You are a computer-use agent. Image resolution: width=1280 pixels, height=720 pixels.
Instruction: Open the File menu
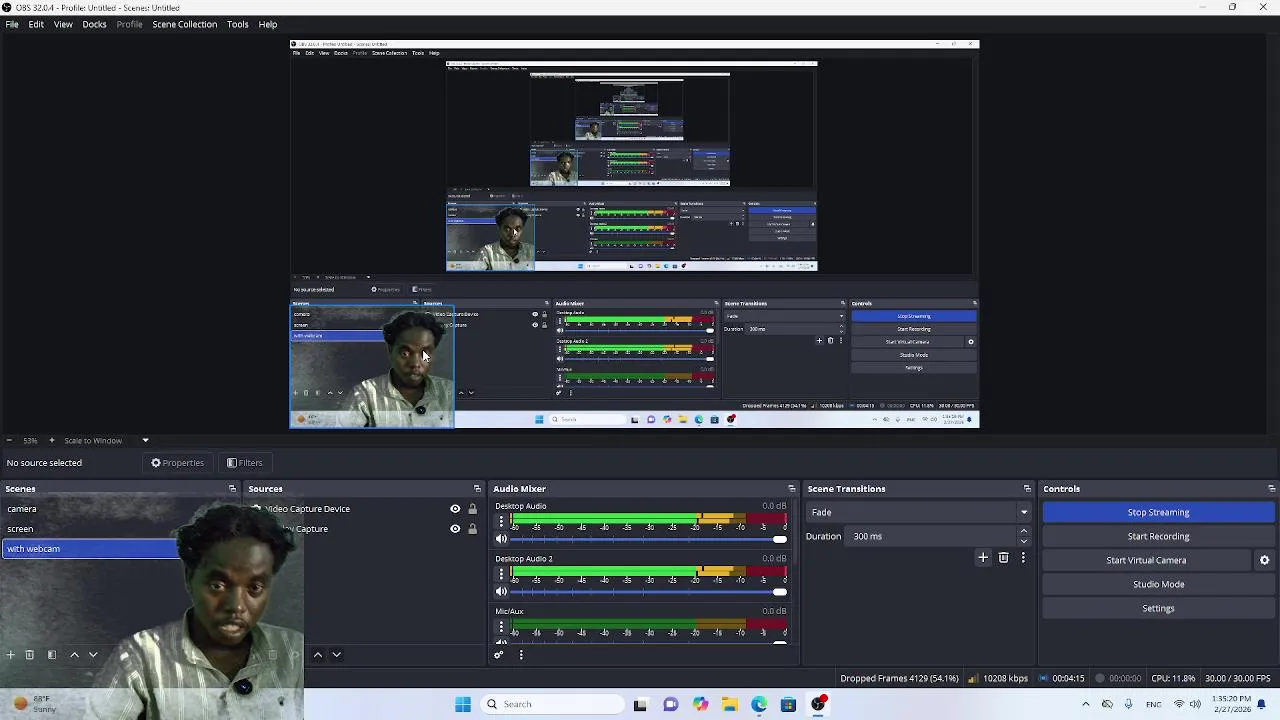pos(12,24)
